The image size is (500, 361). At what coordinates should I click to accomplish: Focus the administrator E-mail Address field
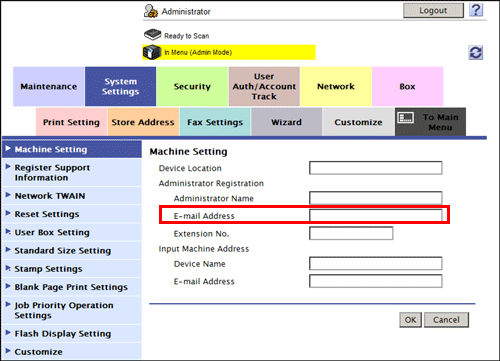[x=376, y=215]
